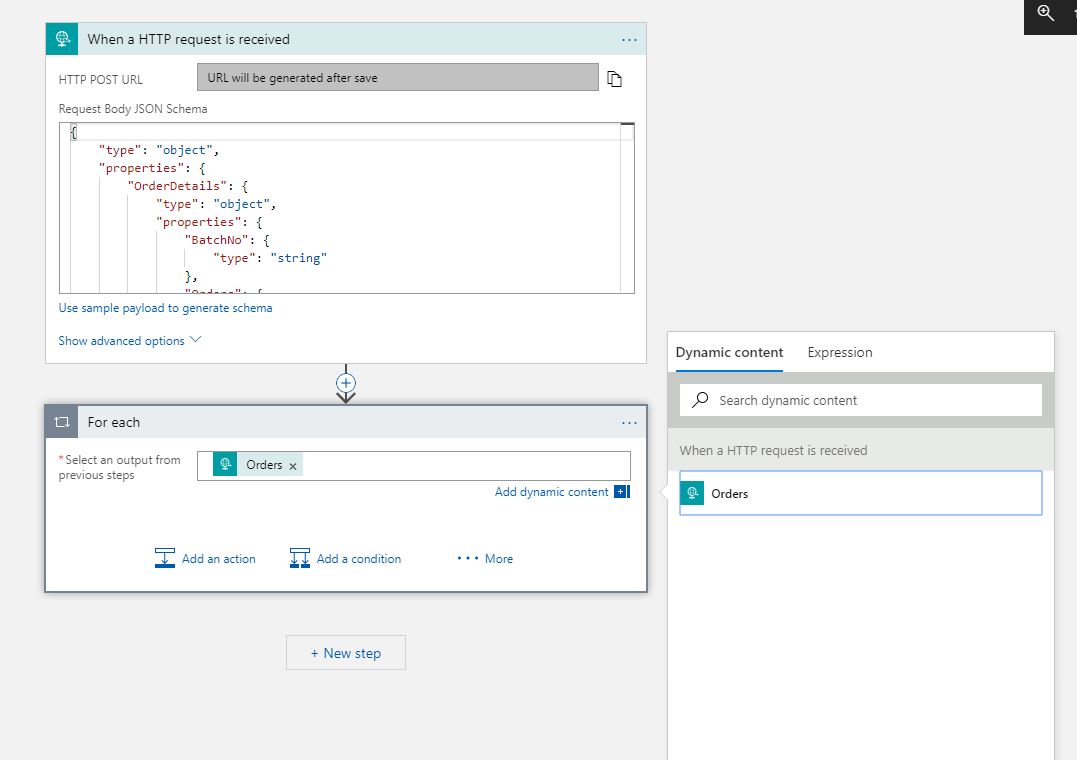Click Add an action link
The width and height of the screenshot is (1077, 760).
[218, 559]
